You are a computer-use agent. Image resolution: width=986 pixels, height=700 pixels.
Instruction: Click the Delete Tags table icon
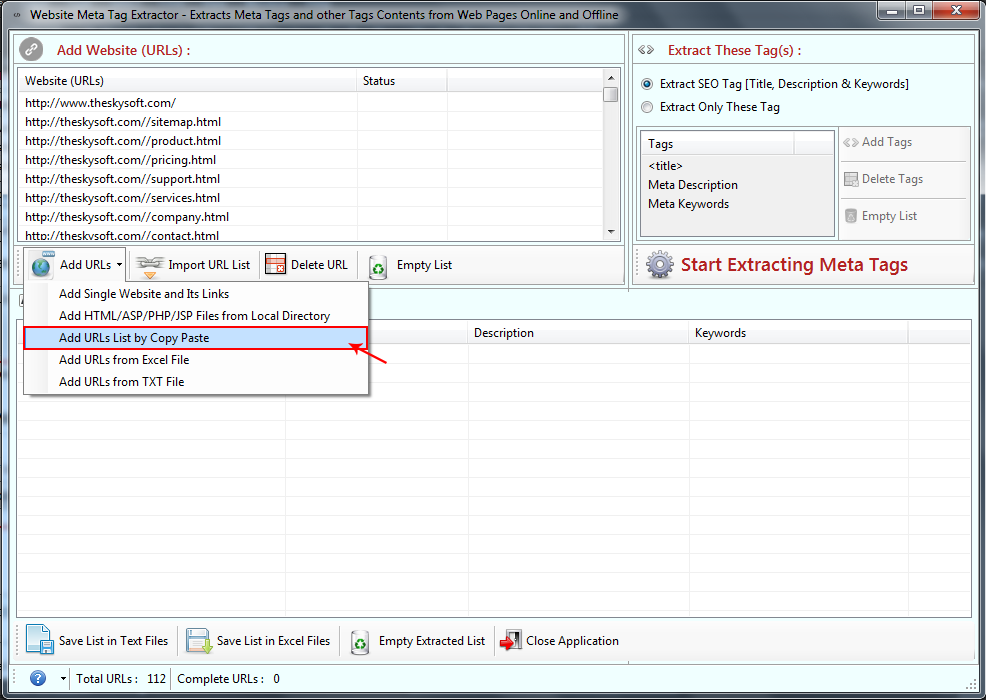851,179
